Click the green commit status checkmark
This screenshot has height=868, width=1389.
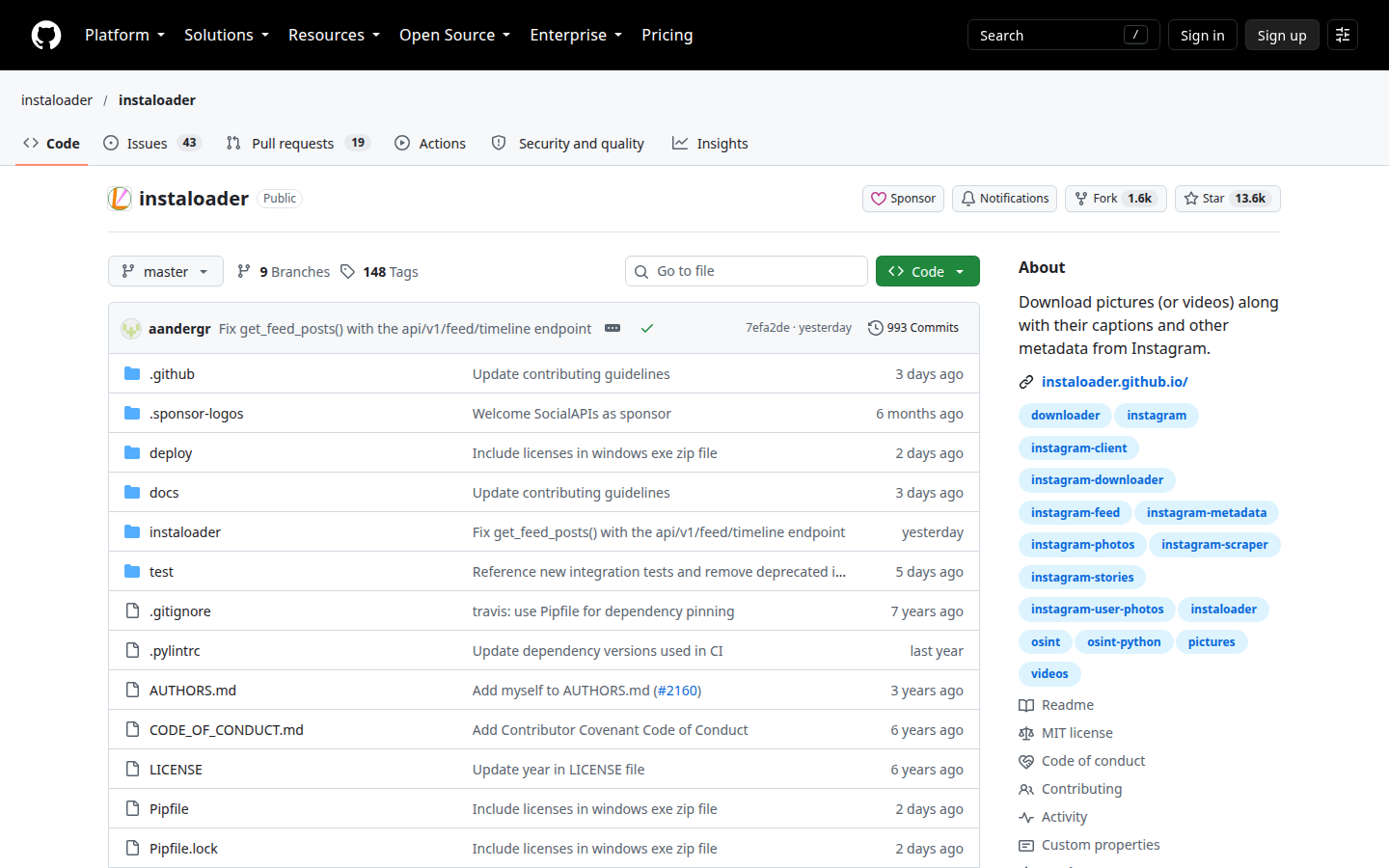point(647,328)
